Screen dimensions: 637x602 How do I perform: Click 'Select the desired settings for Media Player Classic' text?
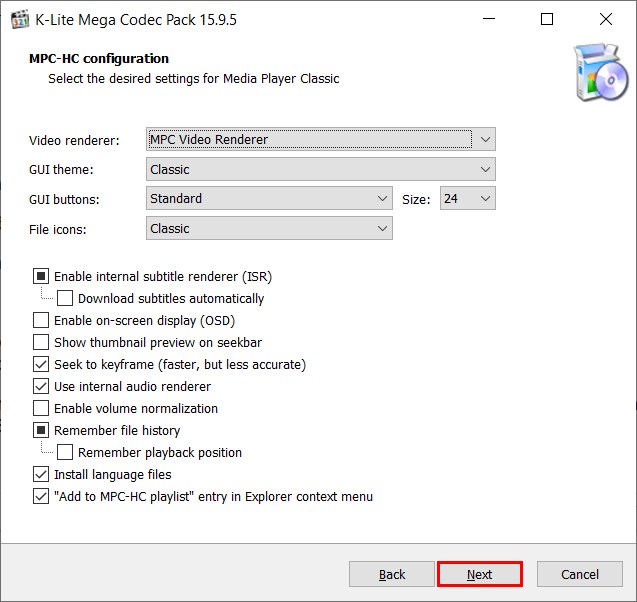(x=194, y=78)
